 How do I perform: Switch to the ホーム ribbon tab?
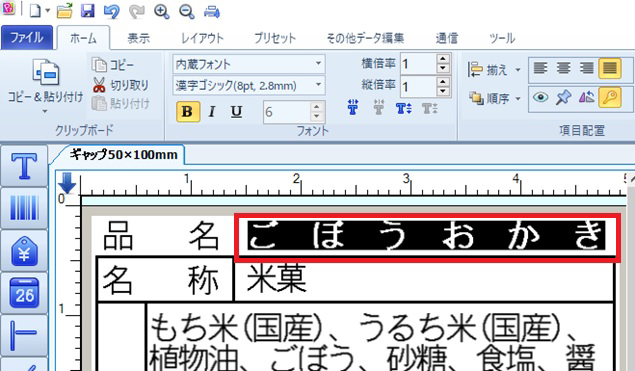83,38
